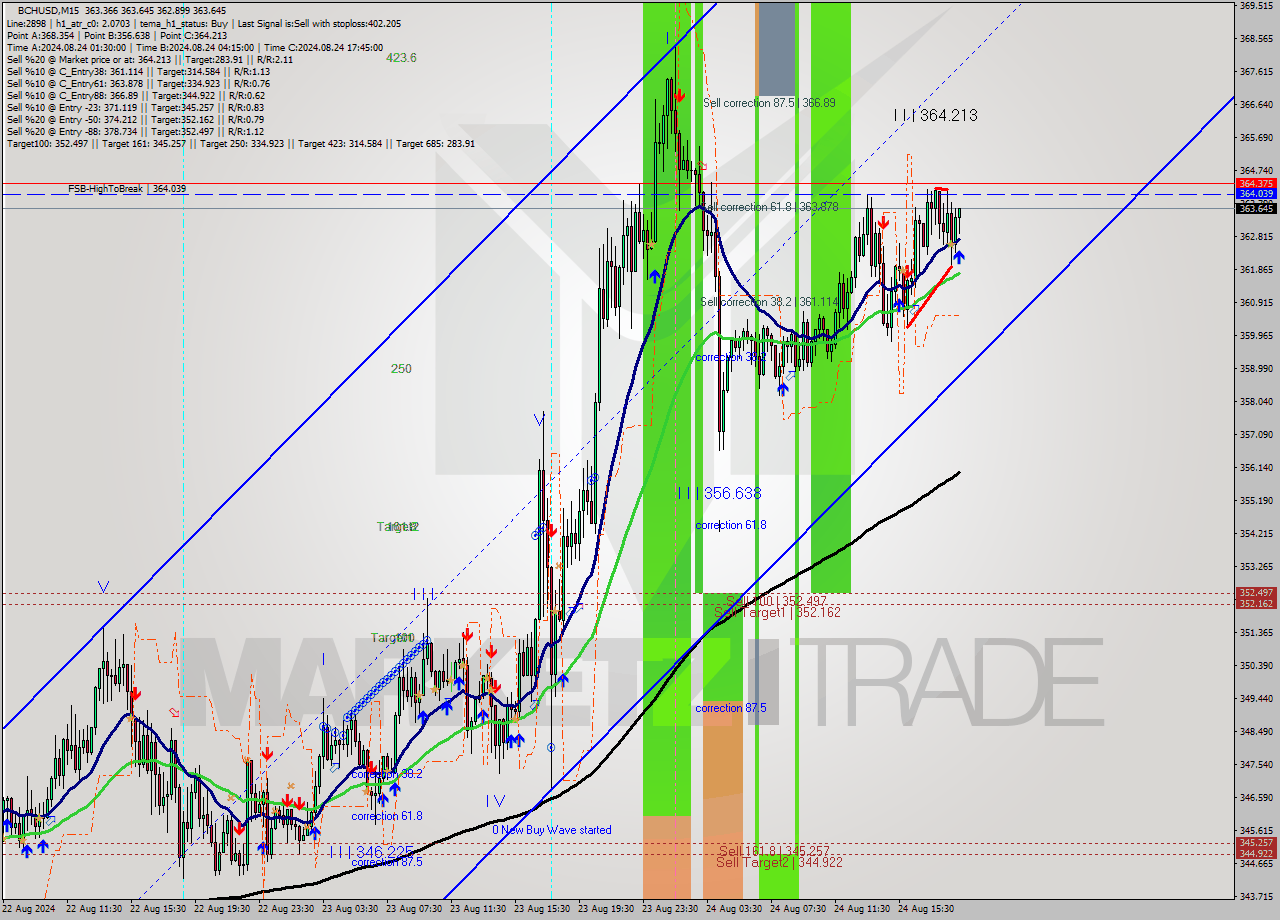Screen dimensions: 1280x920
Task: Click the black 363.645 current price tag
Action: coord(1256,208)
